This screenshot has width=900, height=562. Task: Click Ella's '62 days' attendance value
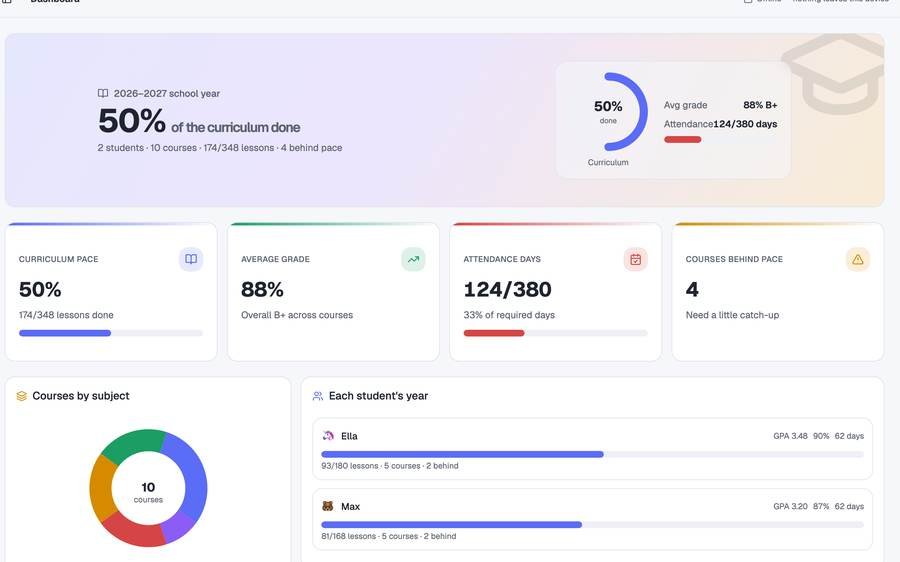(849, 436)
